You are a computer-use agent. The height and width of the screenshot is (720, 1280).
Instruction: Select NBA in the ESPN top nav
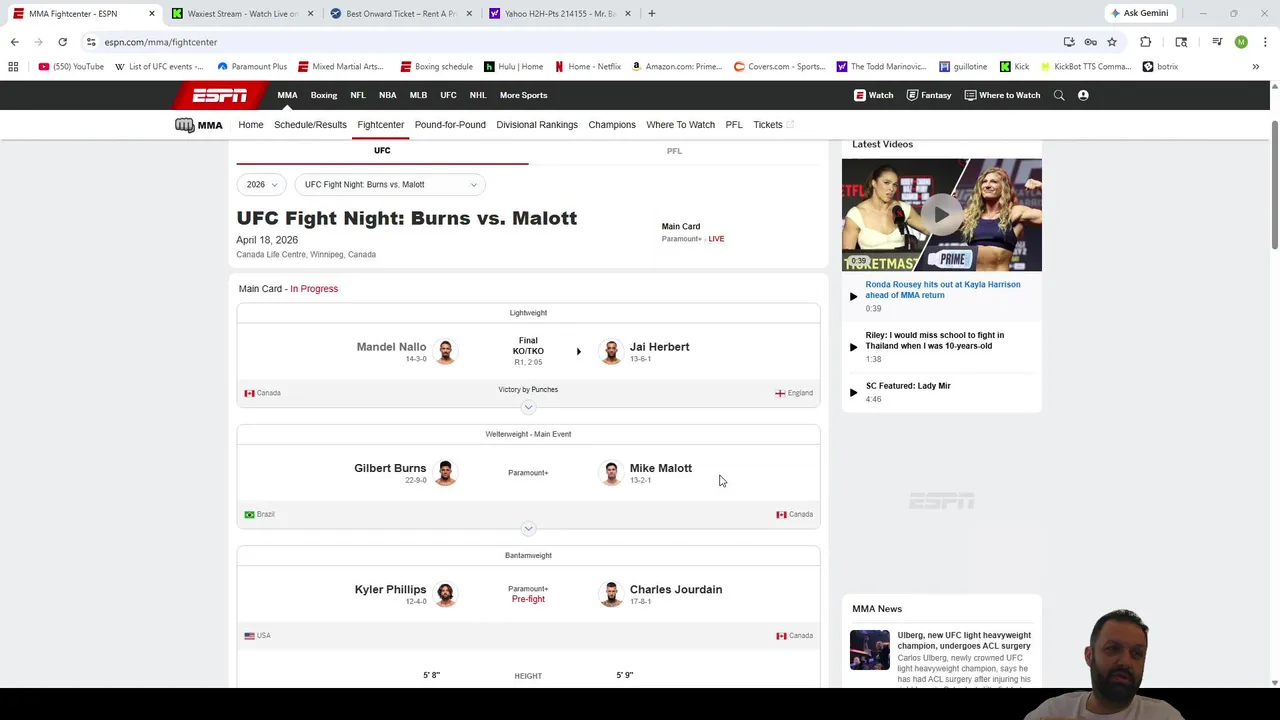387,95
